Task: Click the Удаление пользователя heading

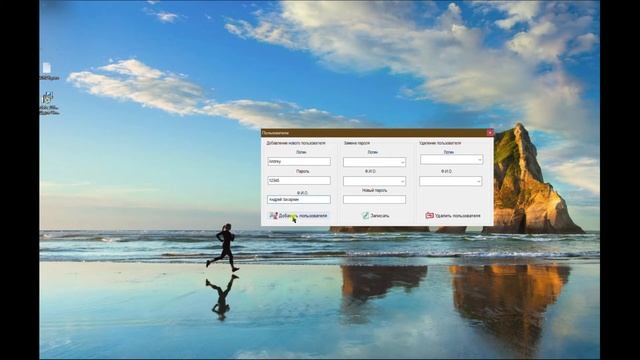Action: (440, 143)
